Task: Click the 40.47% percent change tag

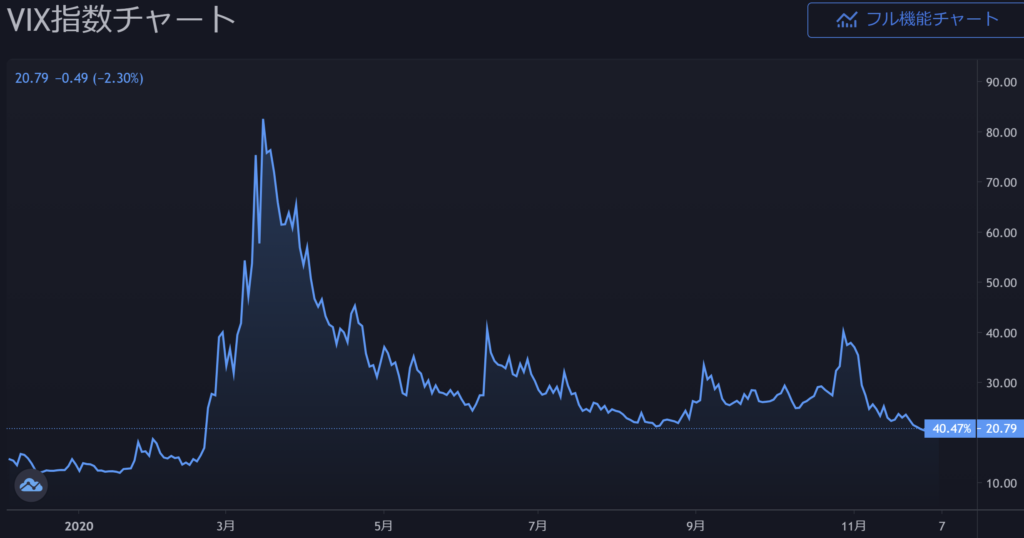Action: pyautogui.click(x=952, y=429)
